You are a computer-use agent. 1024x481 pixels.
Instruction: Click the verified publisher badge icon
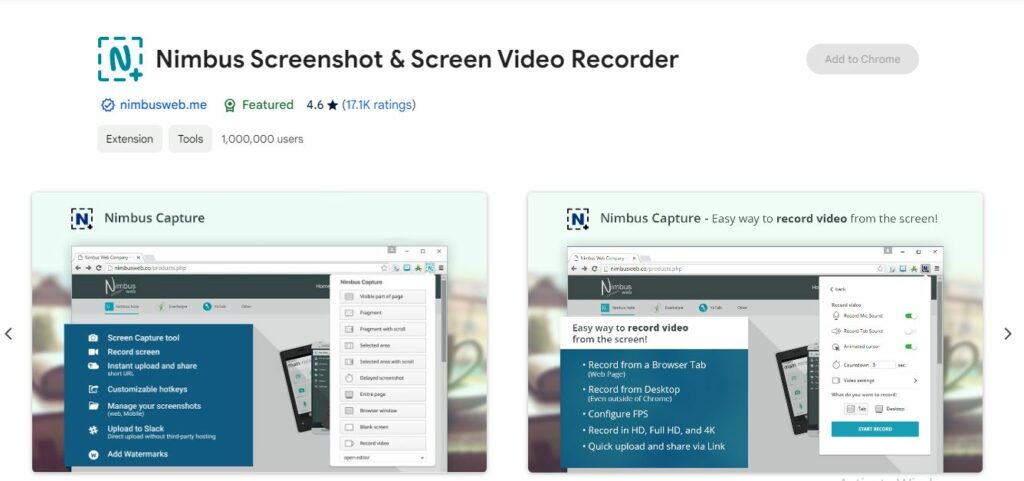(108, 105)
